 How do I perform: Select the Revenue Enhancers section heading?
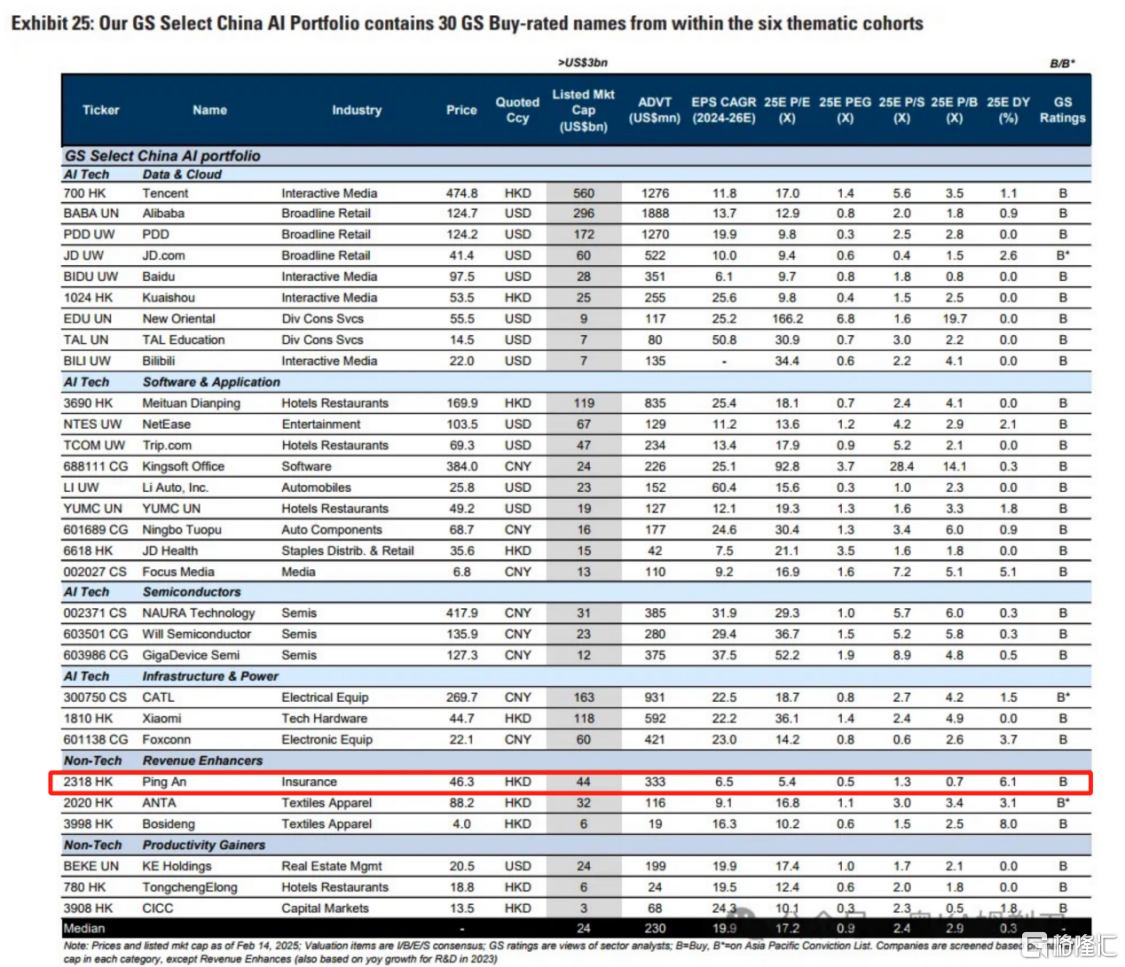203,760
